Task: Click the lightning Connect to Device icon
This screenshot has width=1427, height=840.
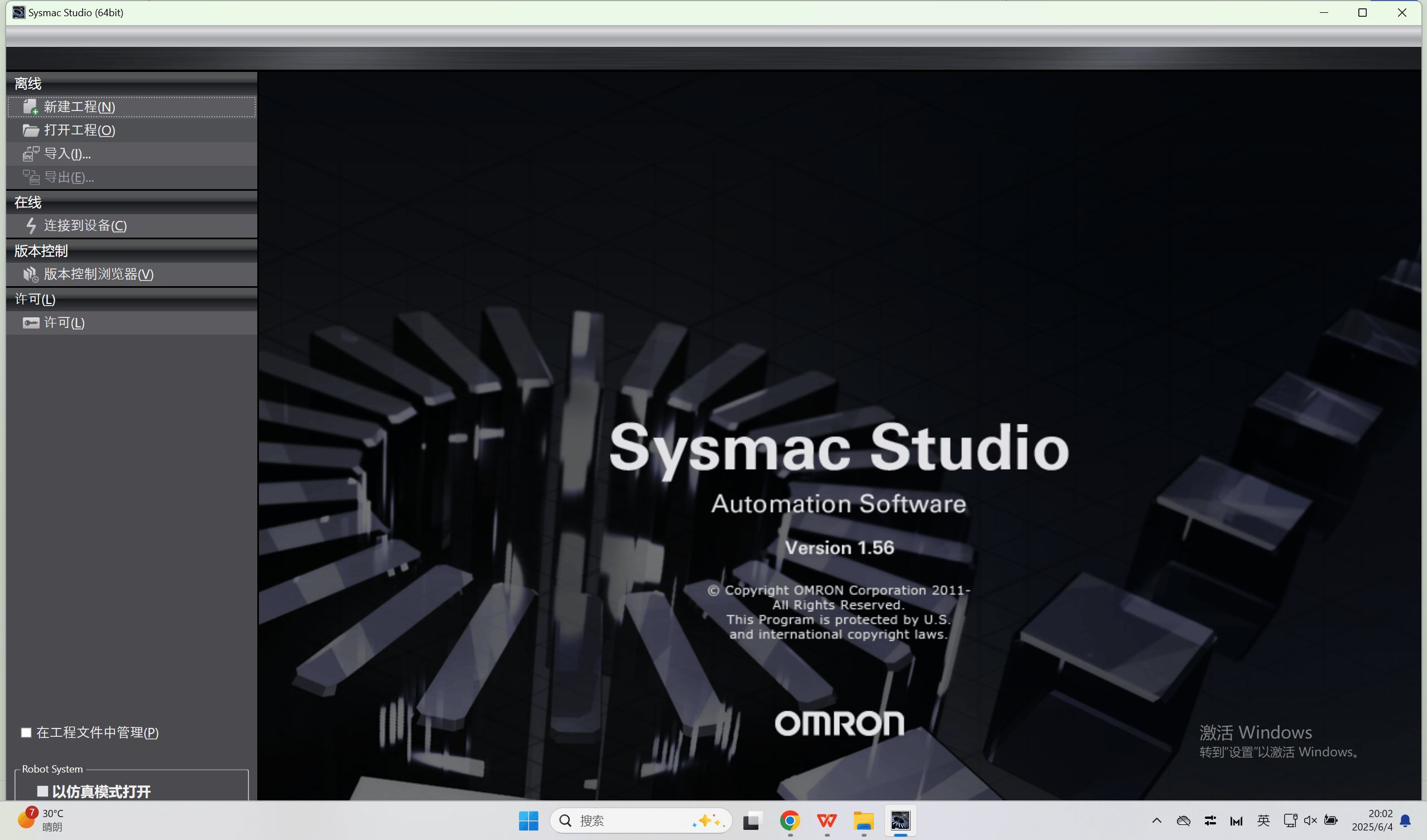Action: pyautogui.click(x=31, y=226)
